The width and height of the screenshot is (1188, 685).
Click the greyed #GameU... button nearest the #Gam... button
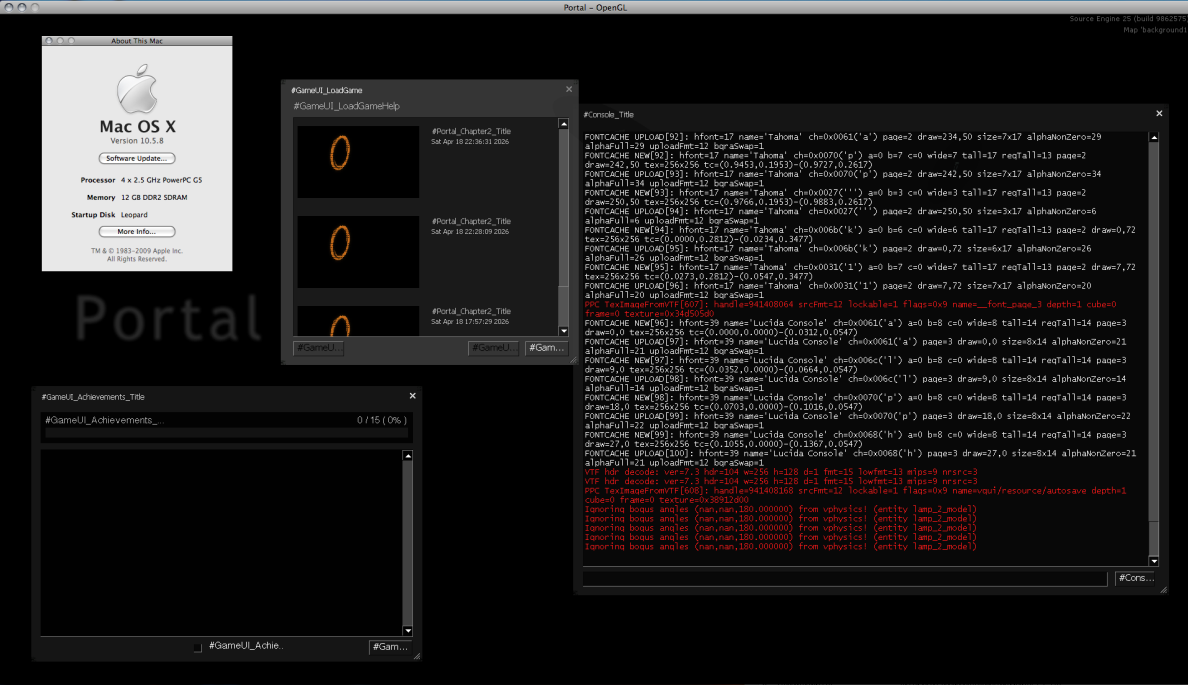(493, 348)
